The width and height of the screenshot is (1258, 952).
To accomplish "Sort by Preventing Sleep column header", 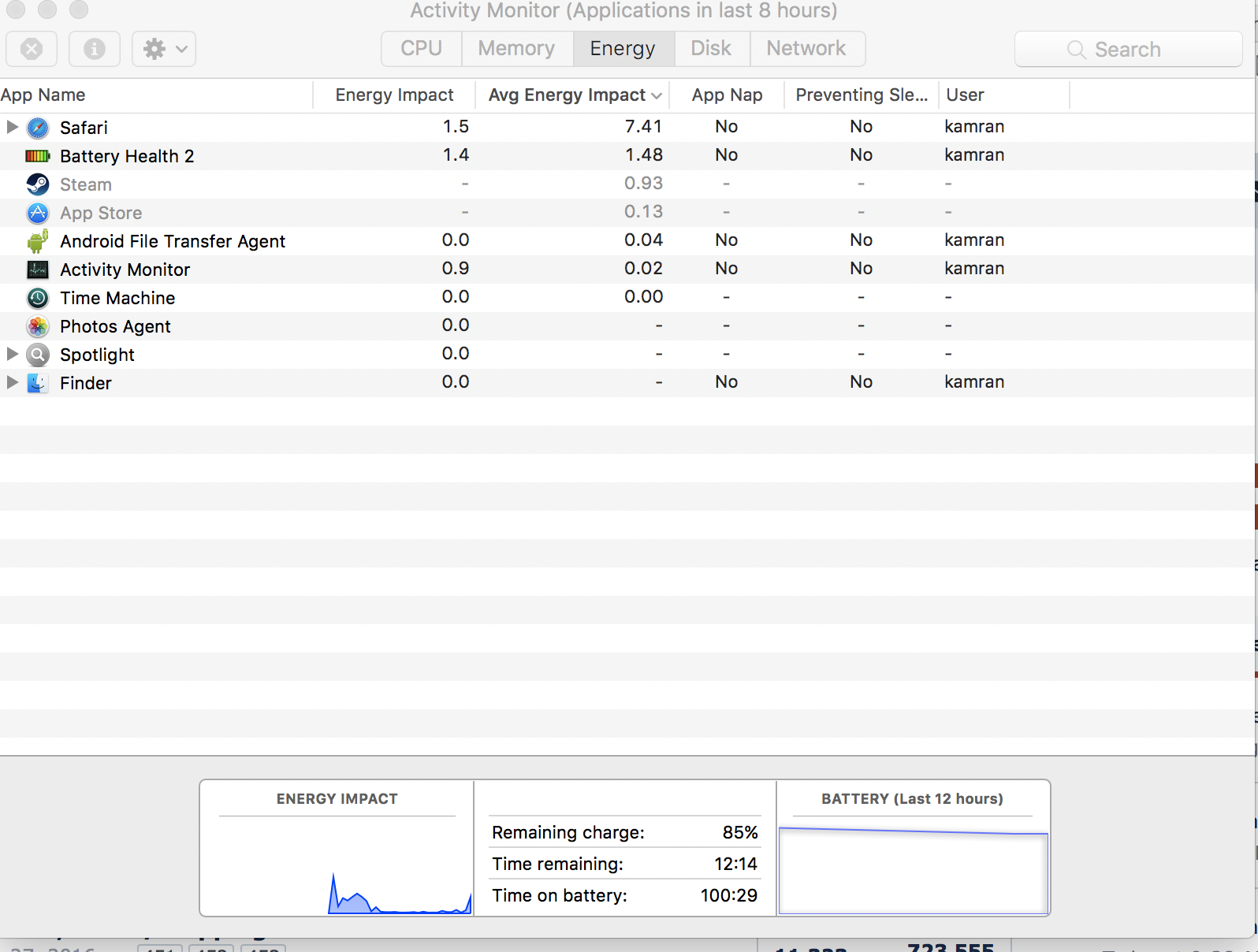I will tap(862, 95).
